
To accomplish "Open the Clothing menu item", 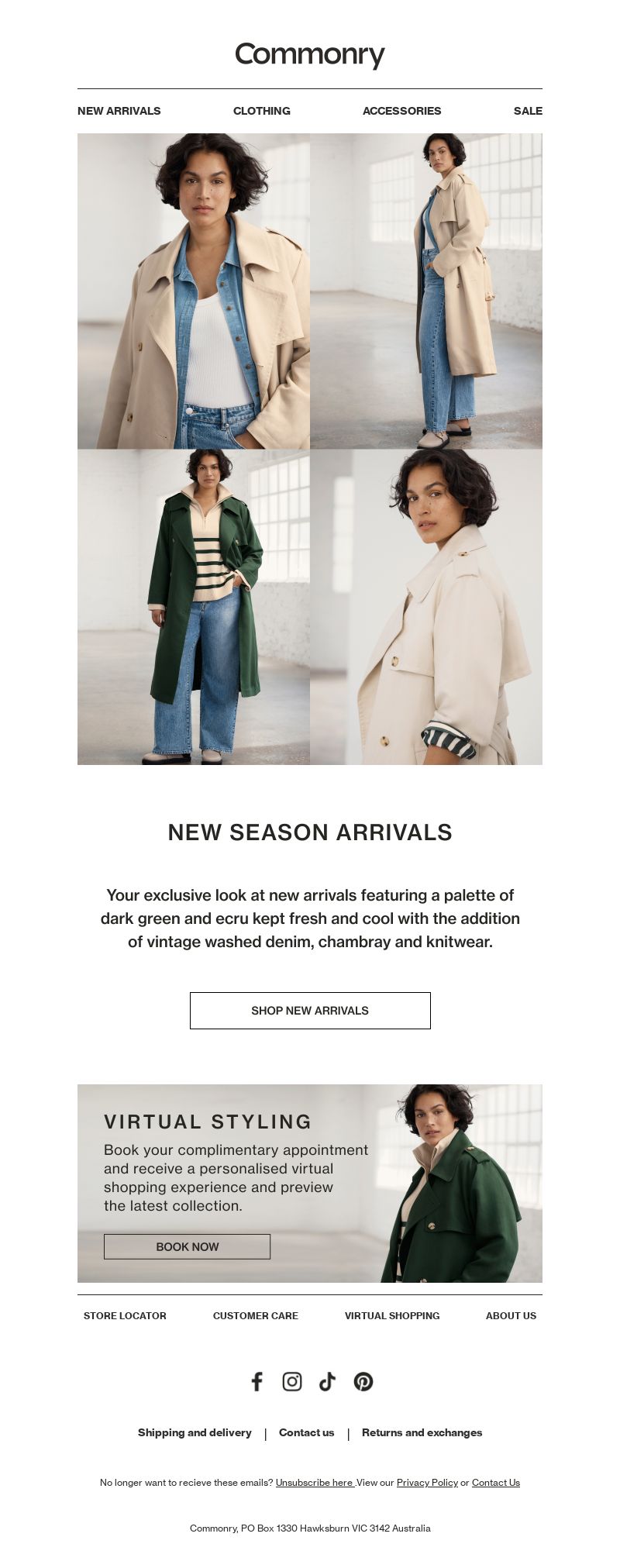I will (262, 111).
